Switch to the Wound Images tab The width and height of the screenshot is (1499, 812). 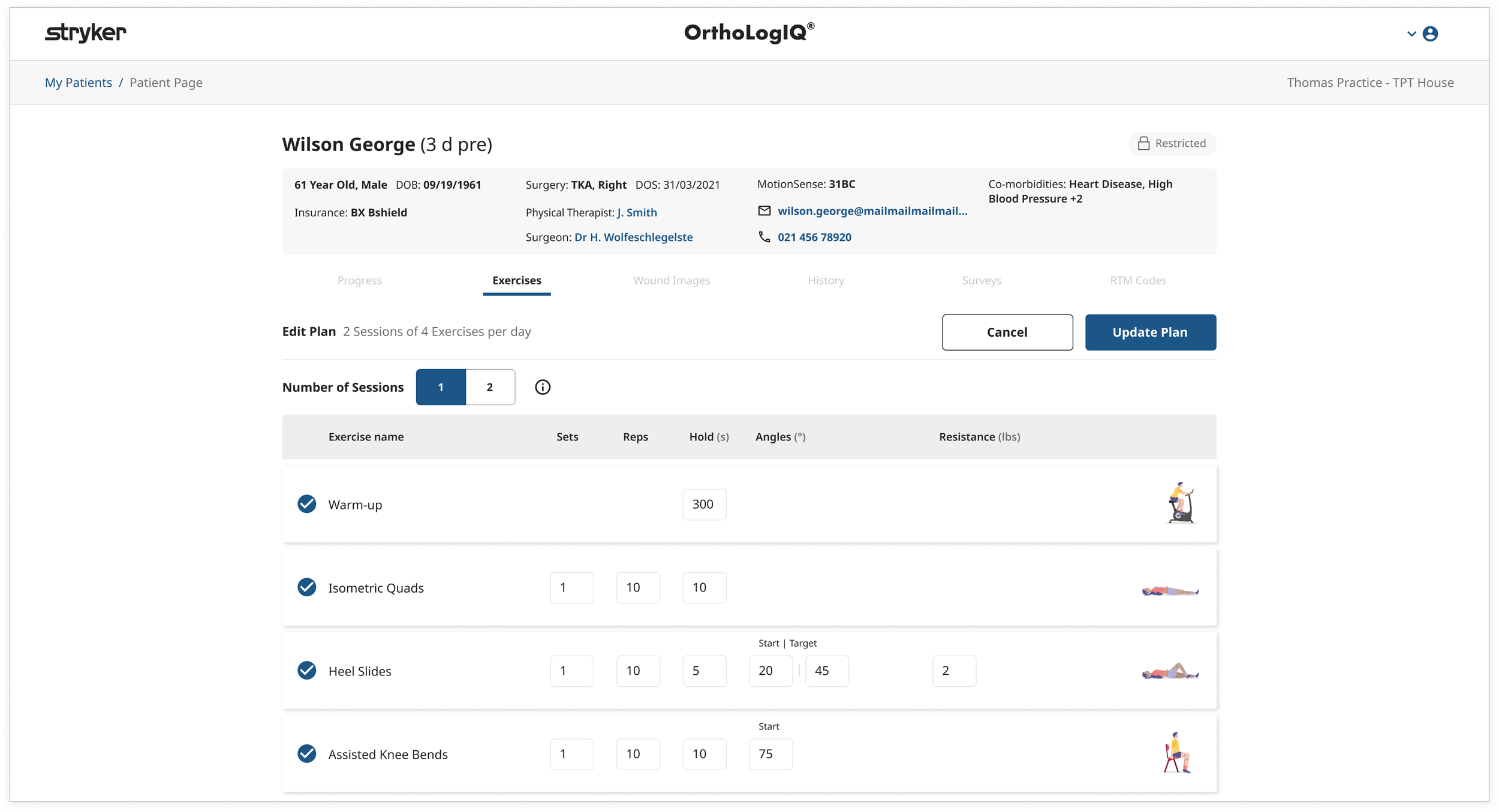[x=672, y=280]
